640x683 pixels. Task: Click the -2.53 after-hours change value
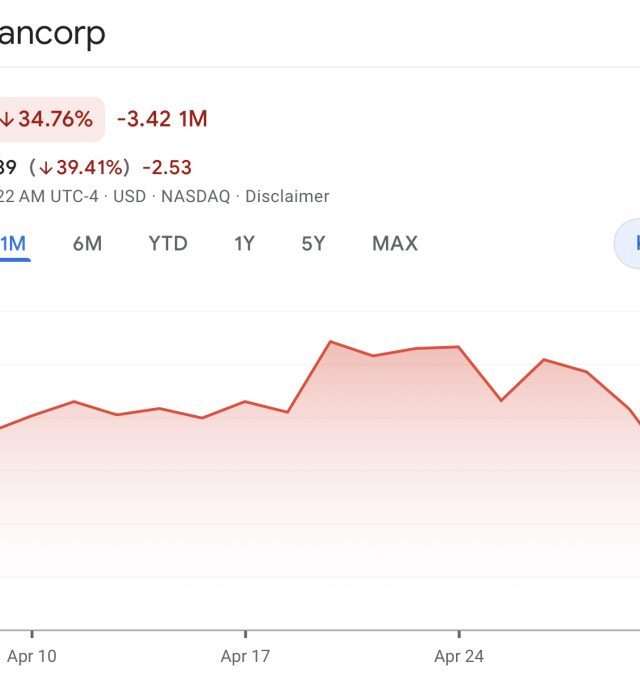167,168
